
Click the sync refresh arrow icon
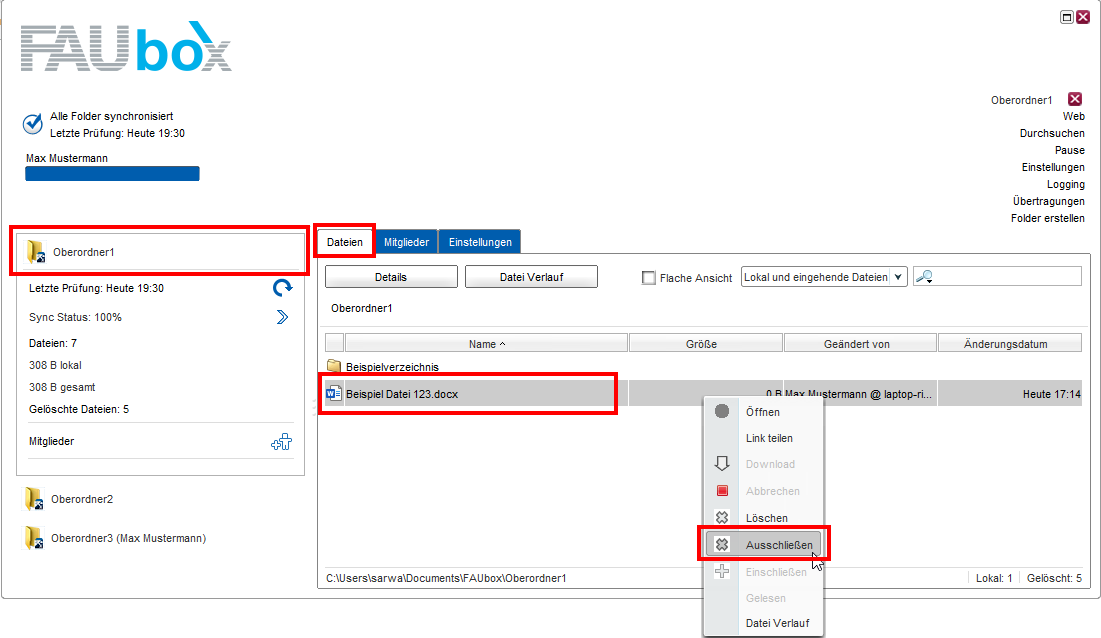coord(282,288)
